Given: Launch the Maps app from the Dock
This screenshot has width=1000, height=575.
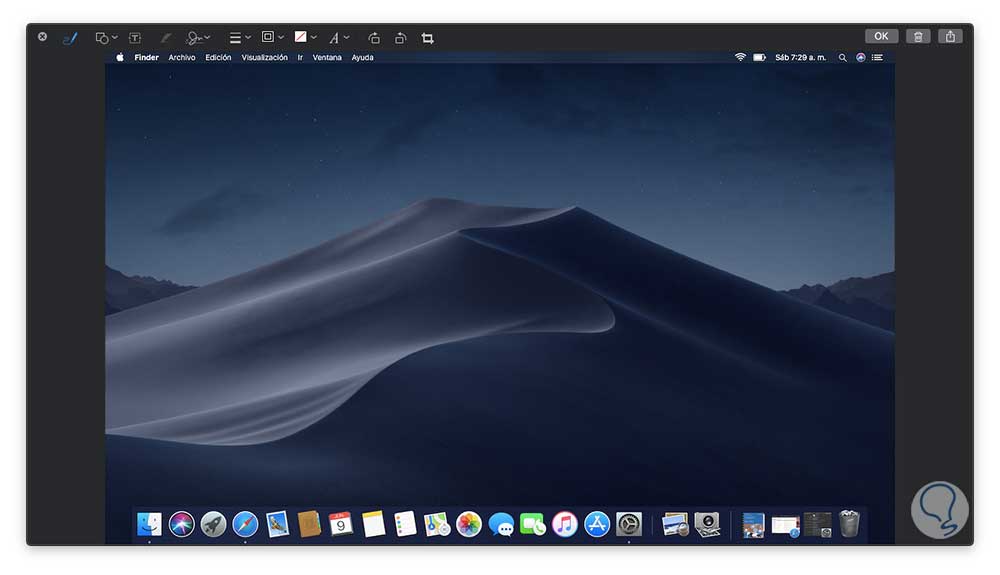Looking at the screenshot, I should [437, 525].
